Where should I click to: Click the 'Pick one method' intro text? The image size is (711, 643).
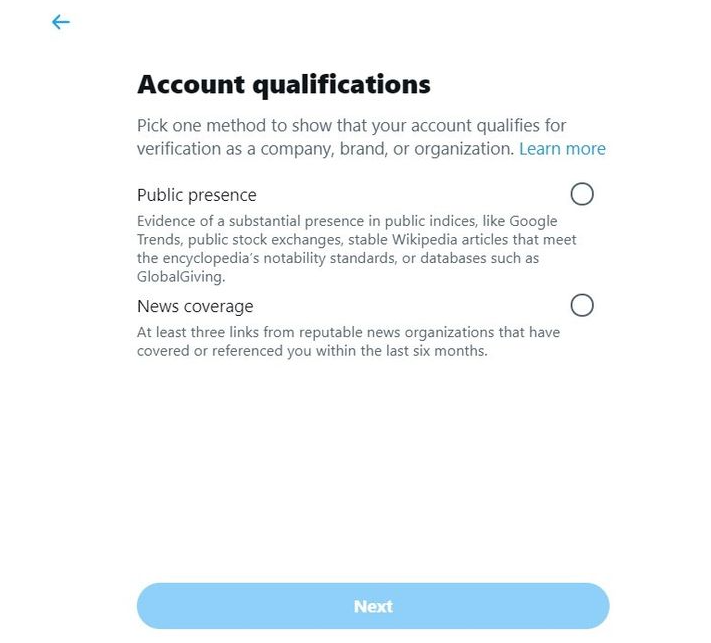(351, 126)
